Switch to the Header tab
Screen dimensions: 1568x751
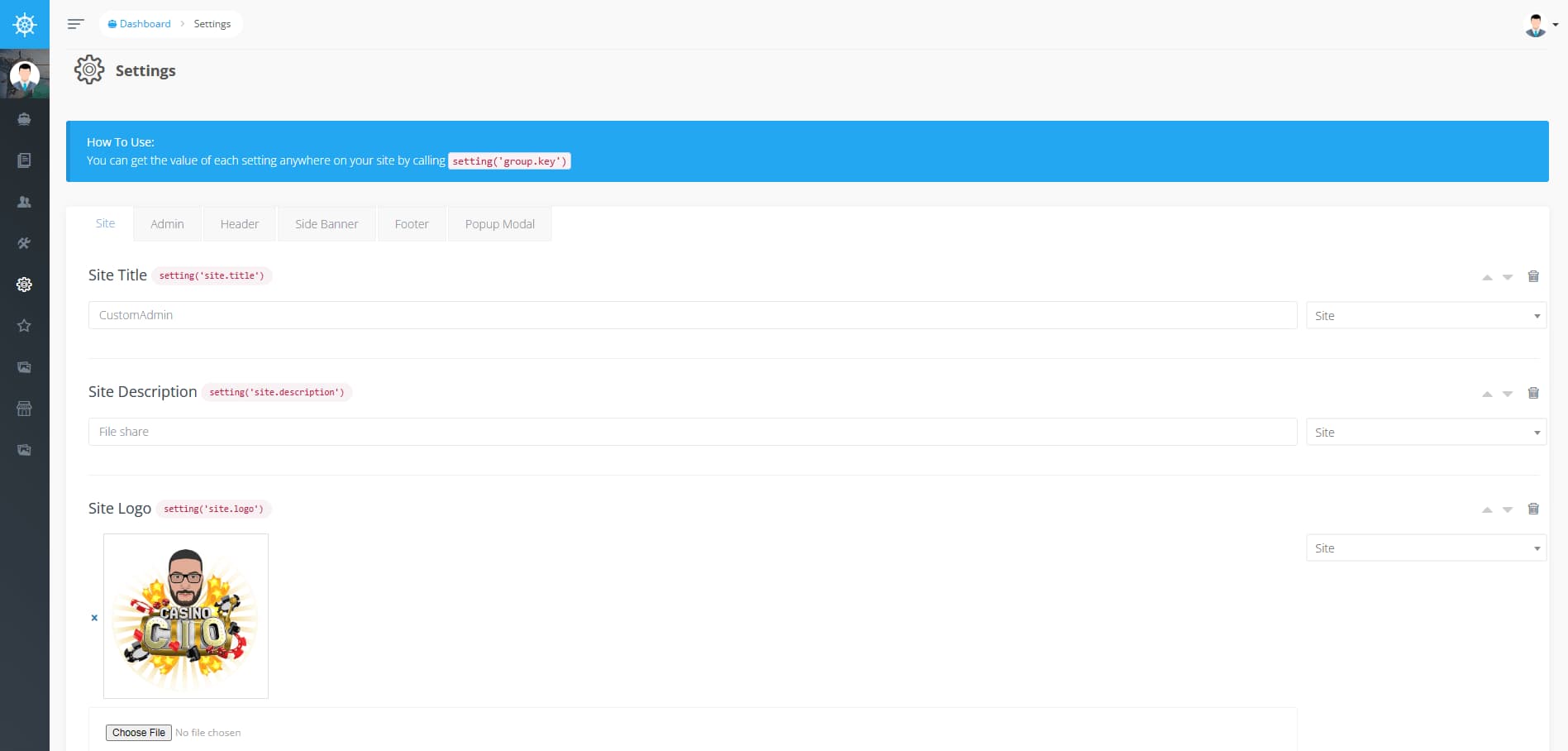pos(240,224)
